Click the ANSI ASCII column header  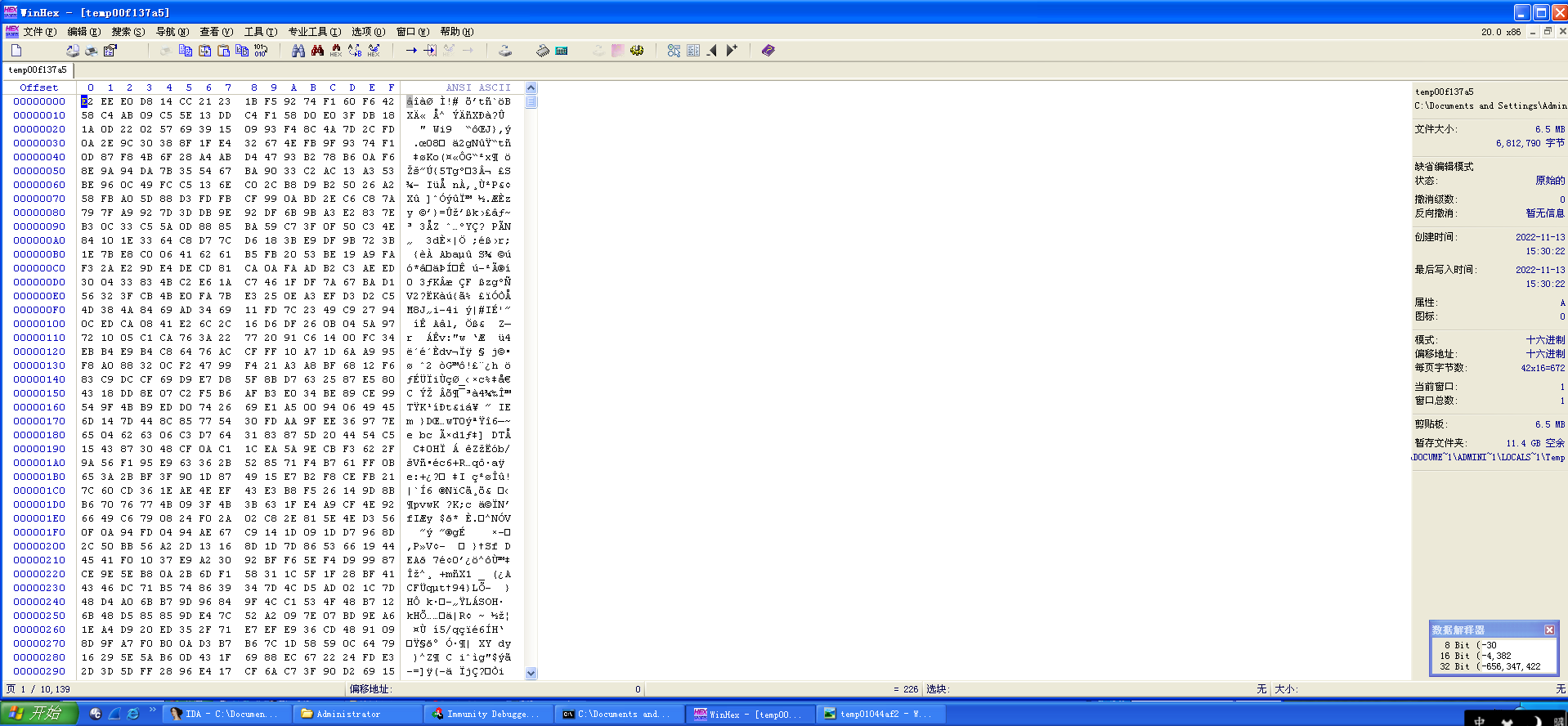tap(477, 87)
